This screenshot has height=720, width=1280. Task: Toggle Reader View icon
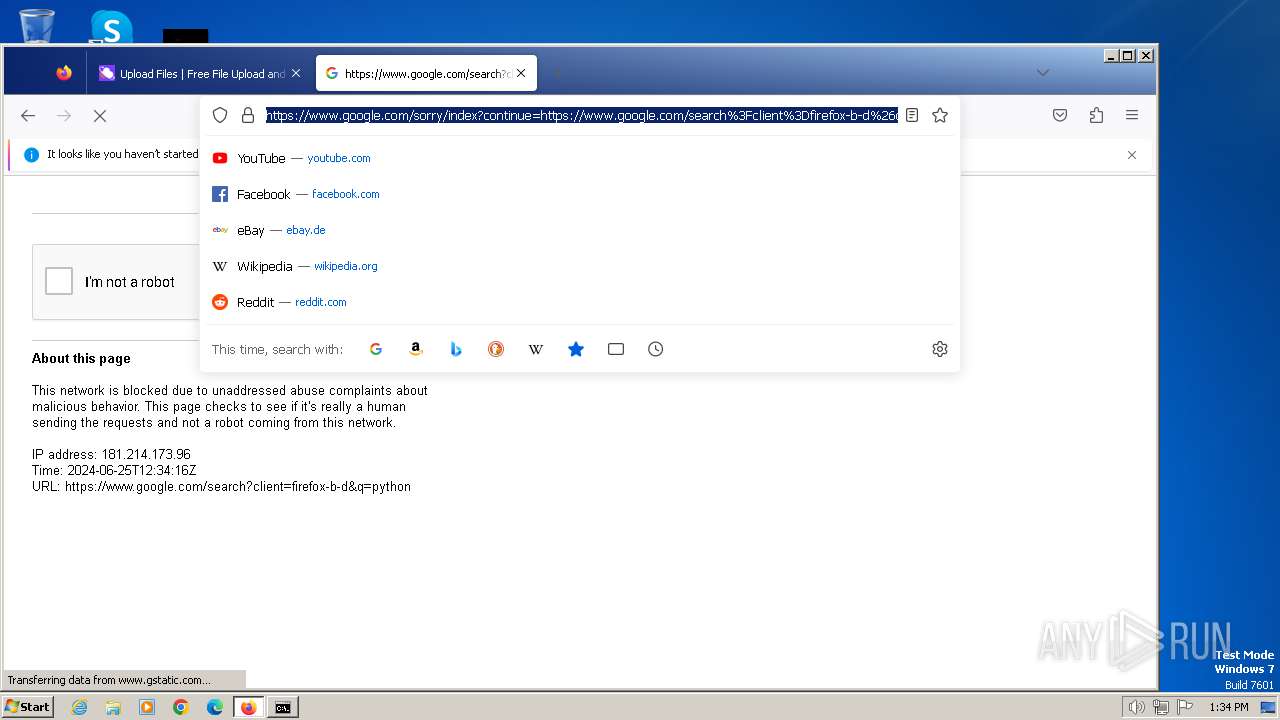pos(912,116)
